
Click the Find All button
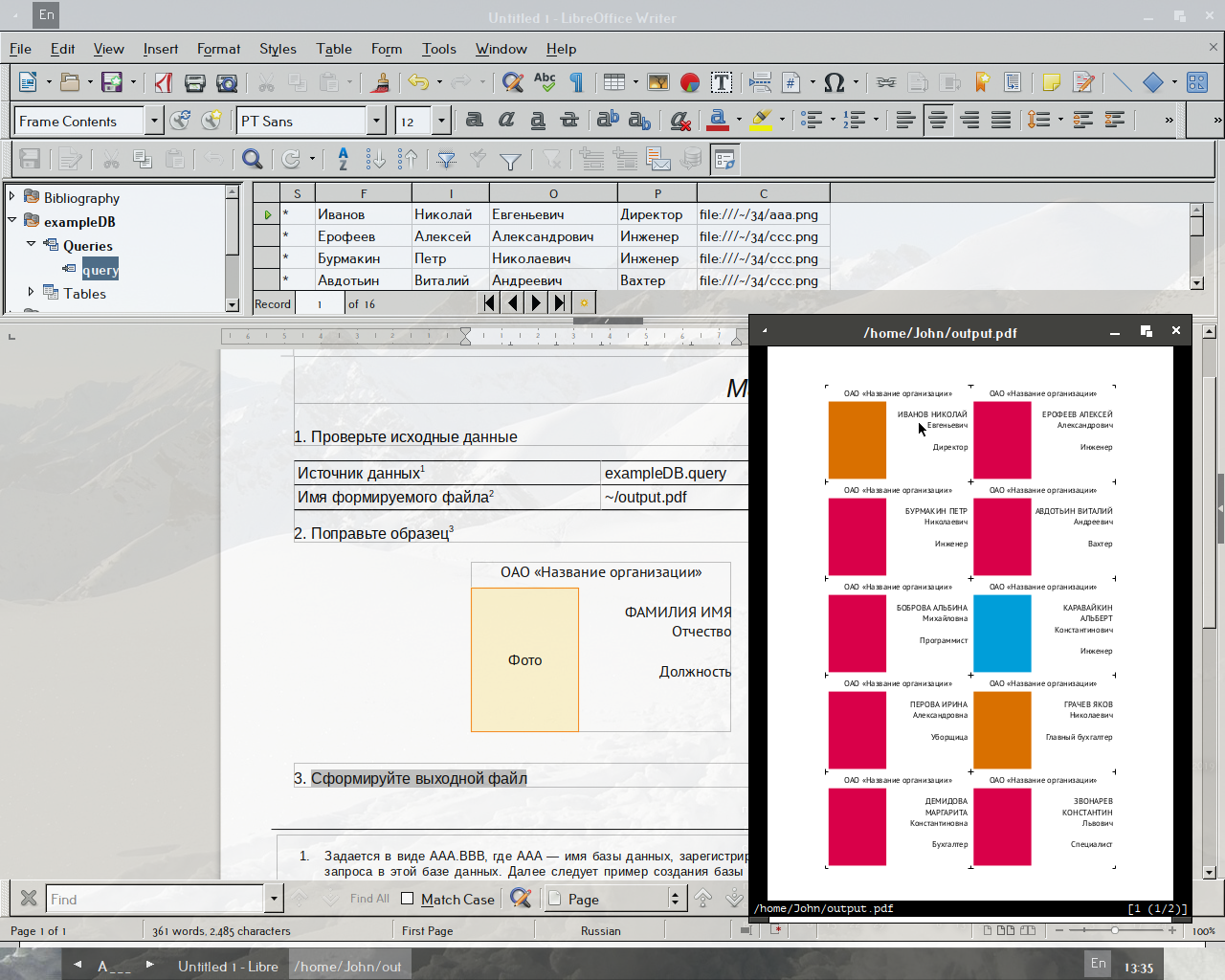click(x=369, y=899)
